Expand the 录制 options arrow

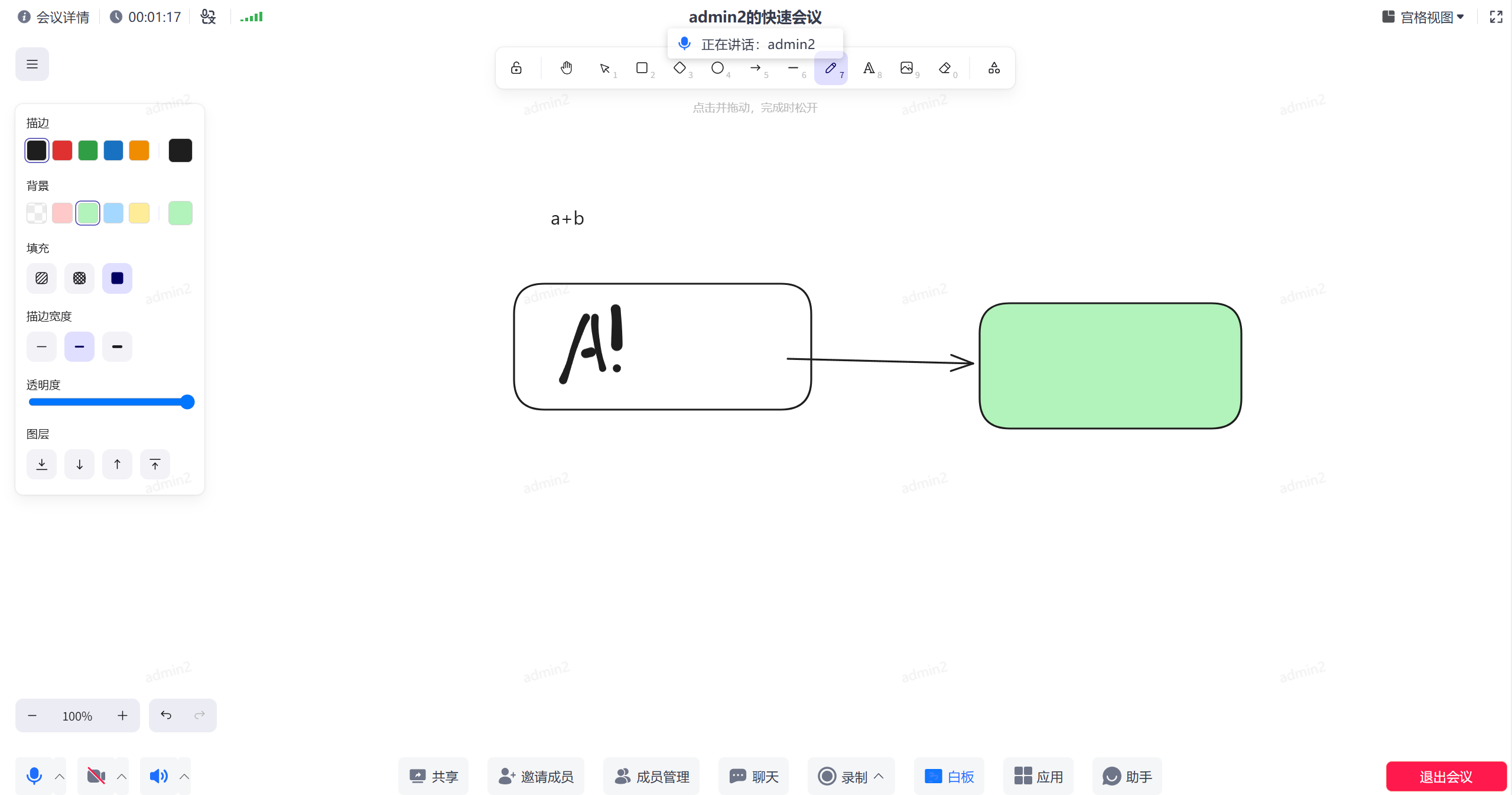click(x=879, y=776)
